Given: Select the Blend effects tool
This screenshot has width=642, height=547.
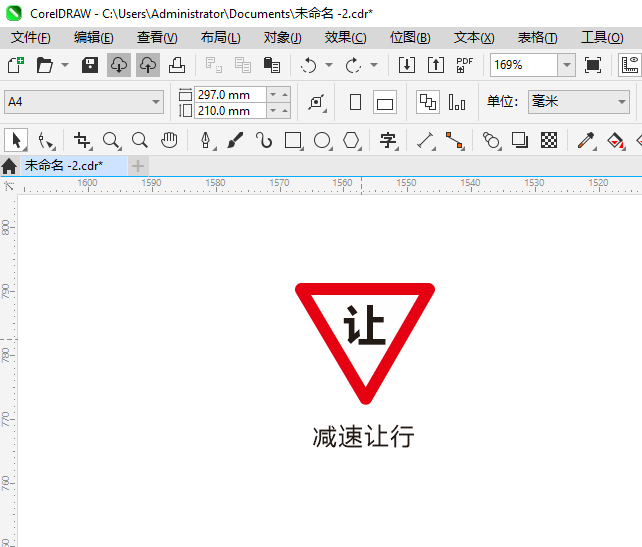Looking at the screenshot, I should [x=491, y=140].
